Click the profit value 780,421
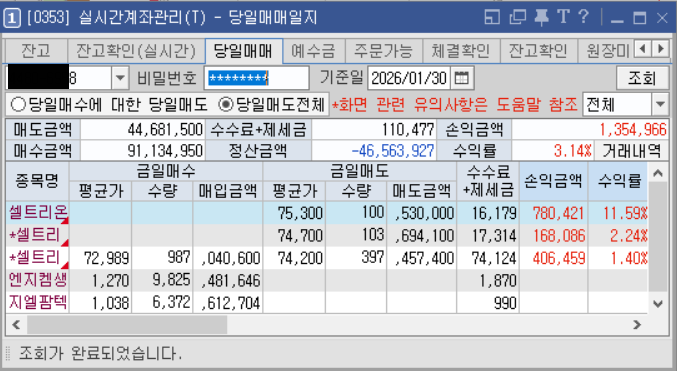 [558, 213]
